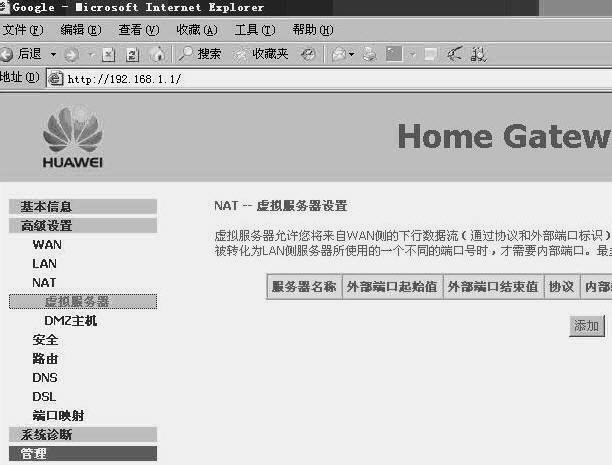Click the 服务器名称 column header
Image resolution: width=612 pixels, height=465 pixels.
pos(304,287)
